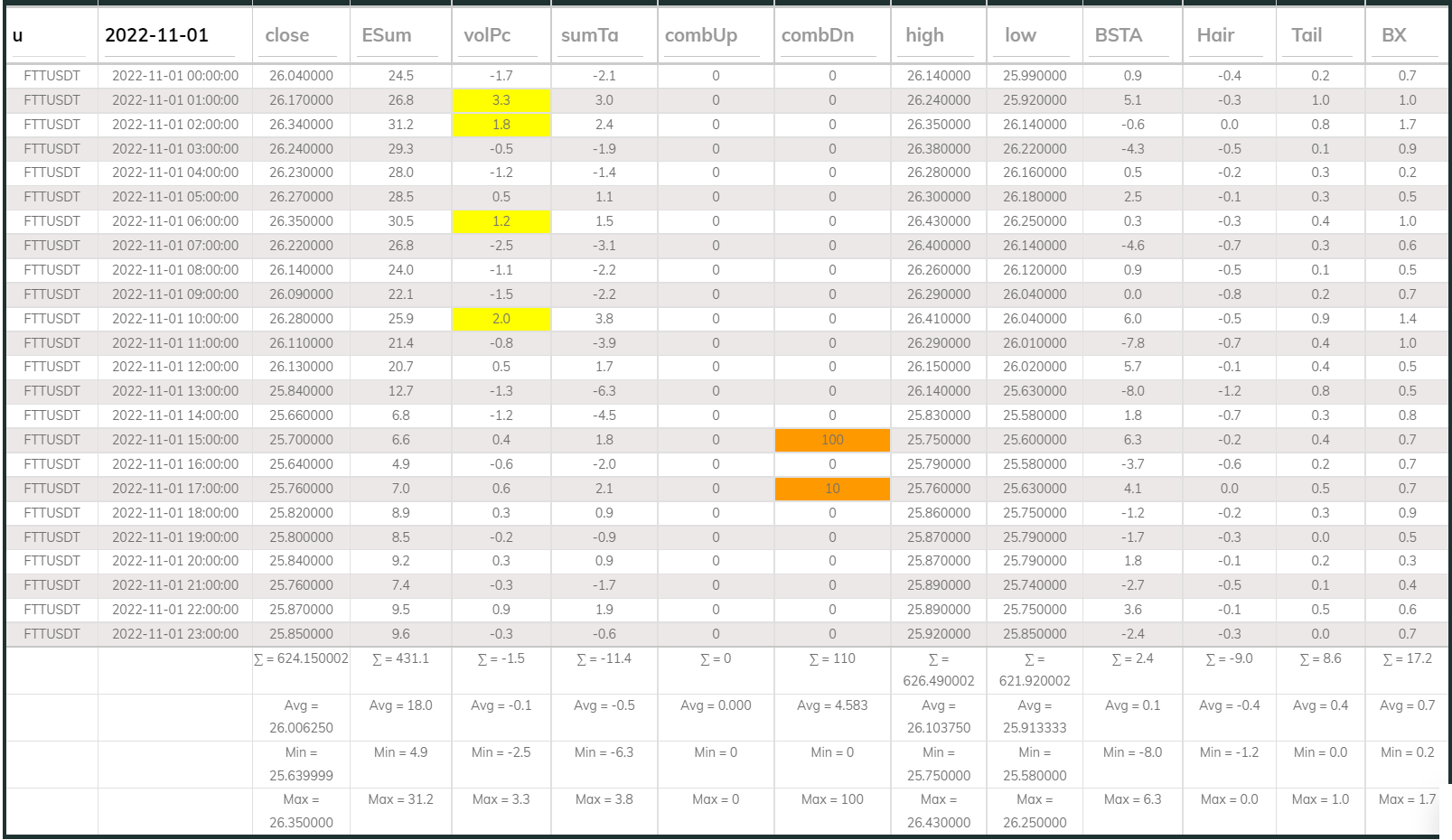Select the sumTa column header

588,35
